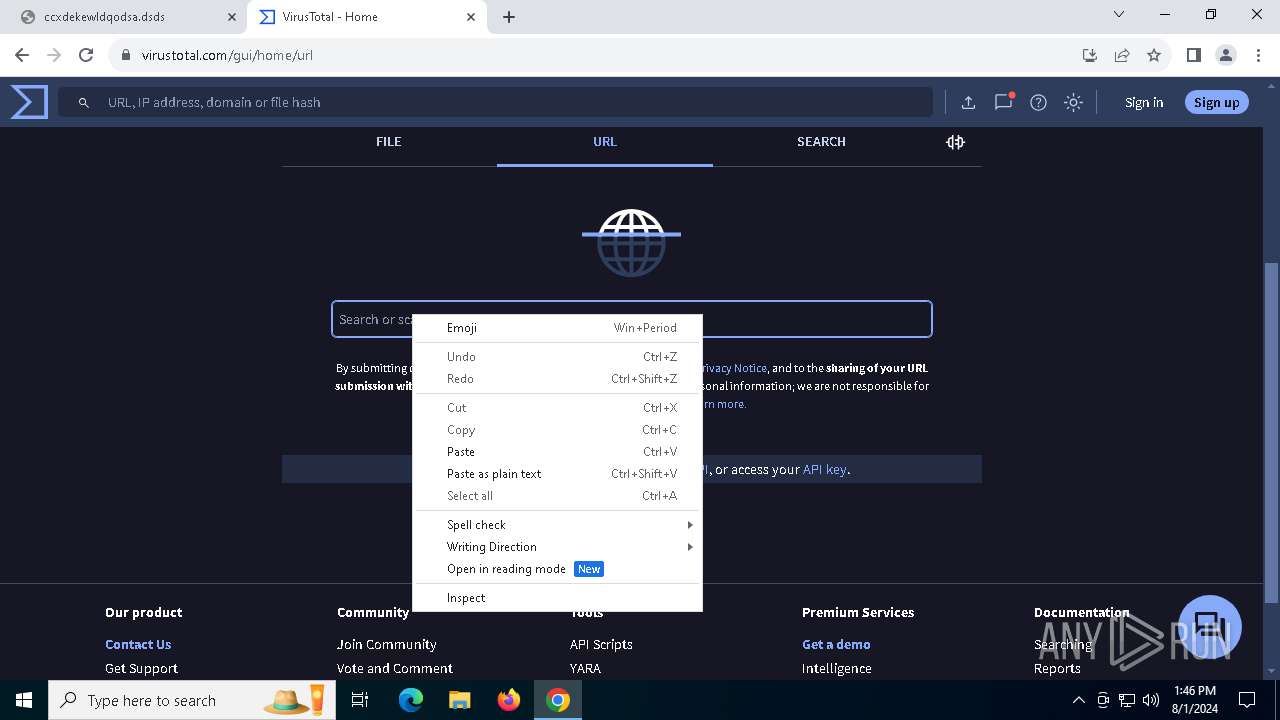
Task: Click the monitor icon beside SEARCH tab
Action: (x=955, y=142)
